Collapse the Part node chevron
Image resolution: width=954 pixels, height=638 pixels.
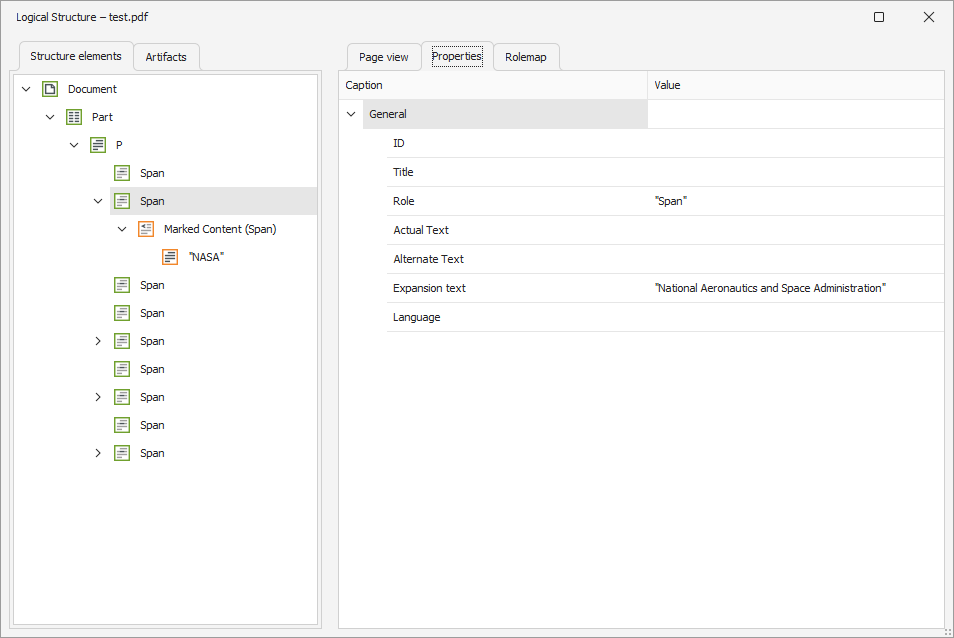[50, 117]
